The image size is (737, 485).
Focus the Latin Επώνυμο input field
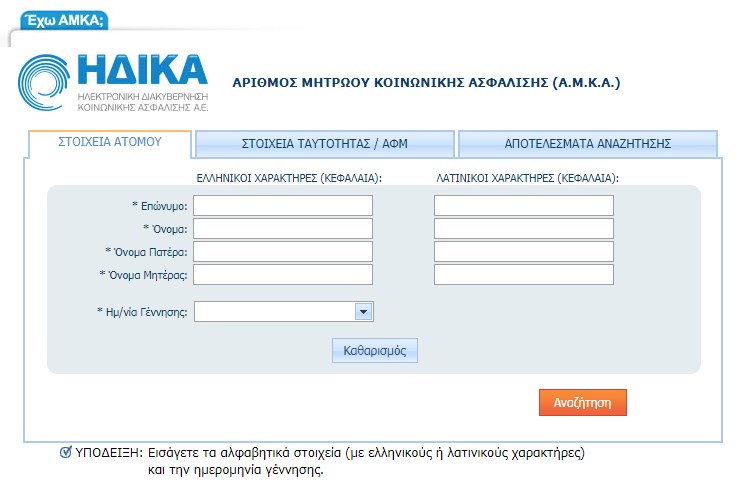[524, 206]
